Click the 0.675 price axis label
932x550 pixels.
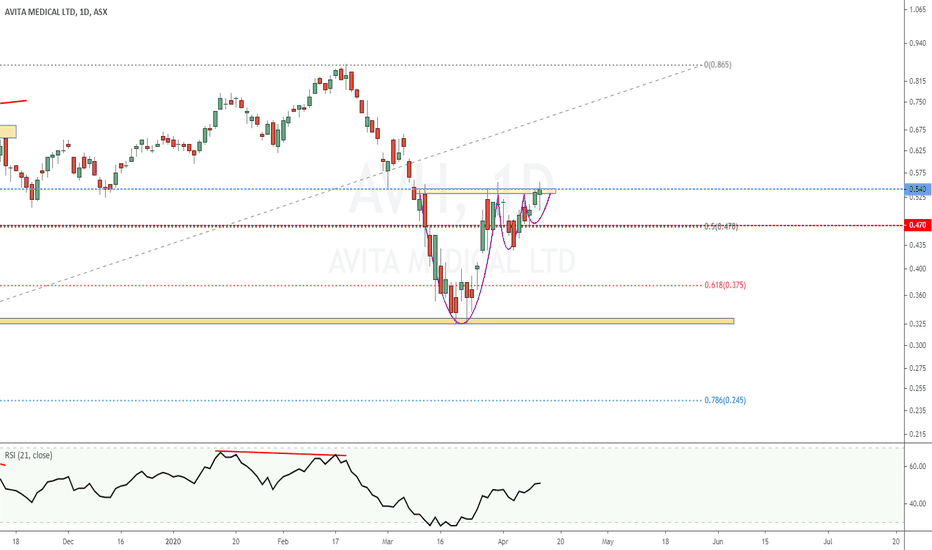click(x=917, y=130)
